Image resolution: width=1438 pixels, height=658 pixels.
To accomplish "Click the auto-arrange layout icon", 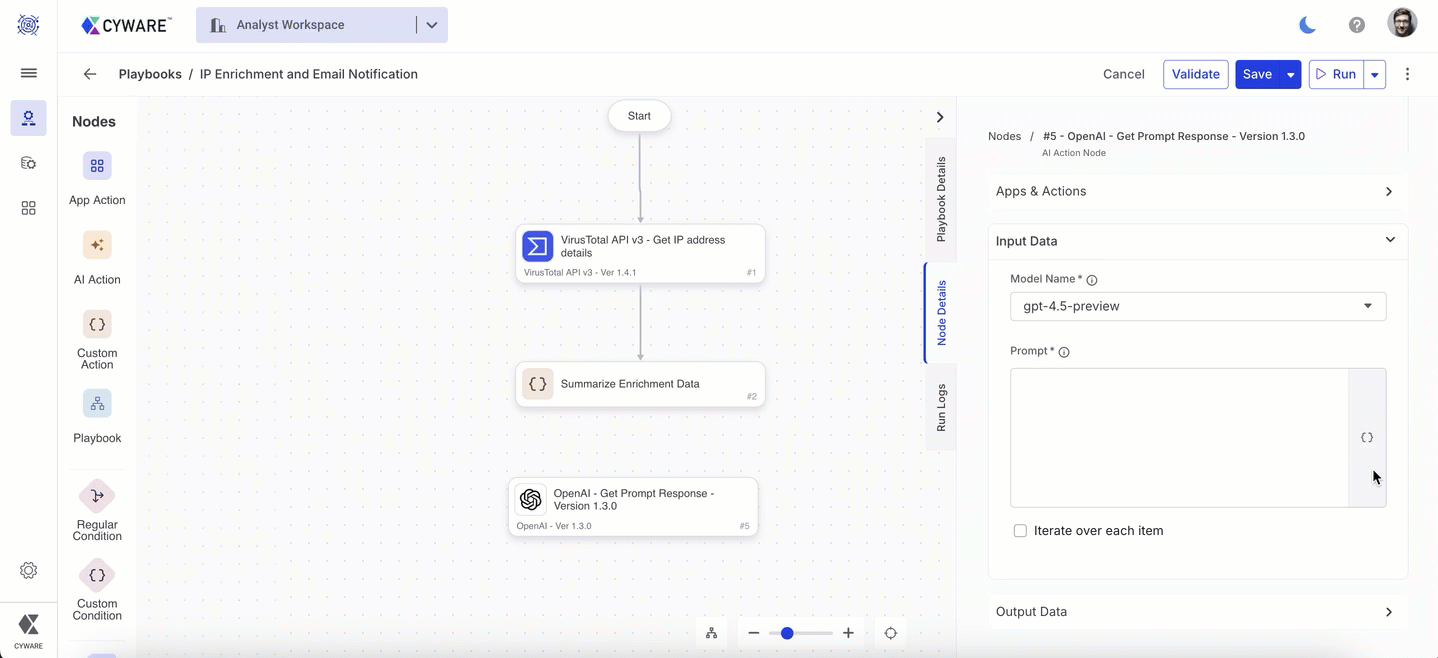I will pyautogui.click(x=711, y=633).
